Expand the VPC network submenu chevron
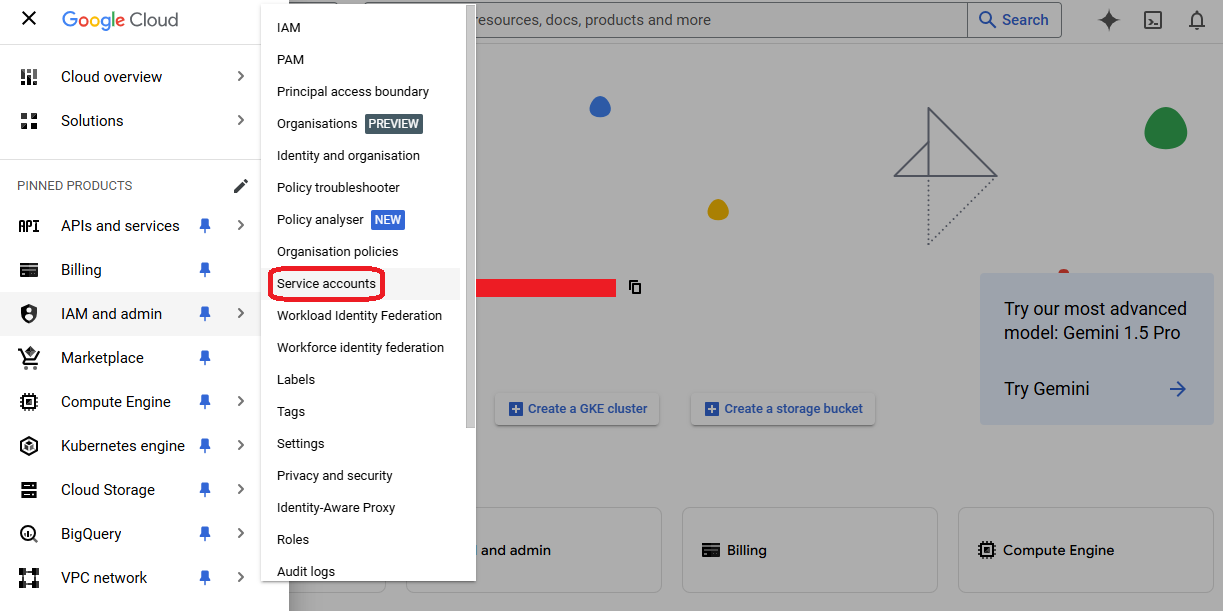 pos(241,578)
